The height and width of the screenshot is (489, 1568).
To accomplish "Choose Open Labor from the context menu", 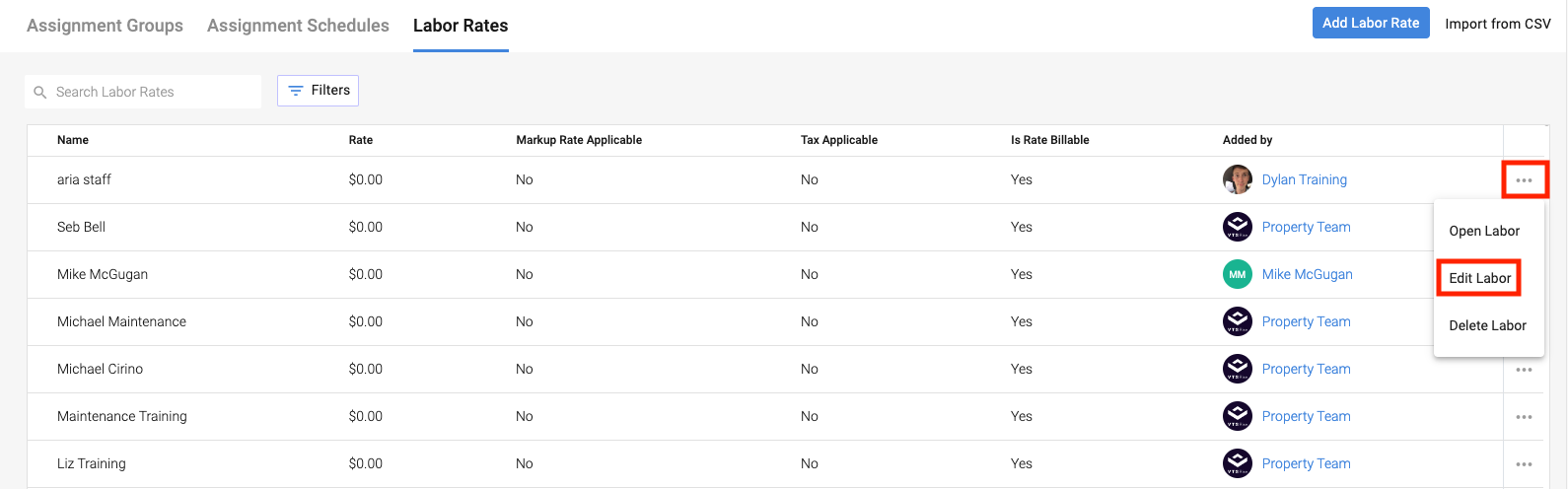I will (x=1484, y=231).
